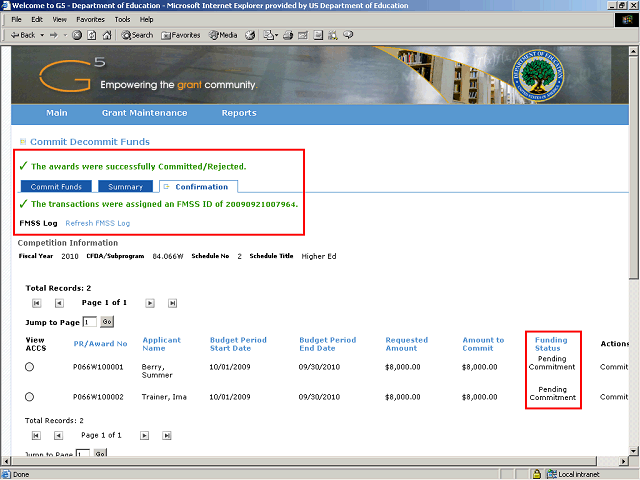Click the Discuss icon in the toolbar

(318, 35)
